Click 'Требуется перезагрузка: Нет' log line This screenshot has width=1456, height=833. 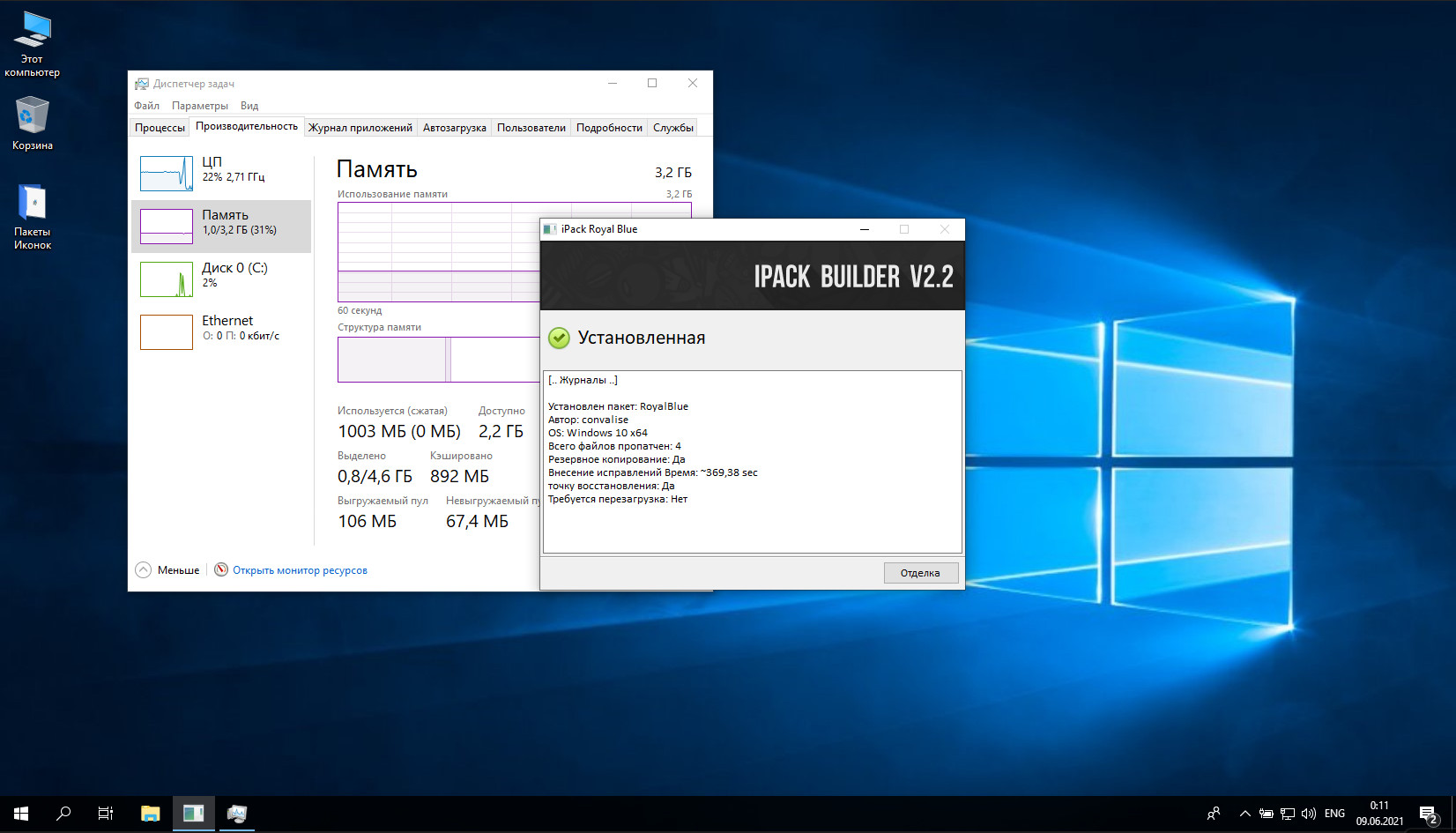click(x=618, y=499)
